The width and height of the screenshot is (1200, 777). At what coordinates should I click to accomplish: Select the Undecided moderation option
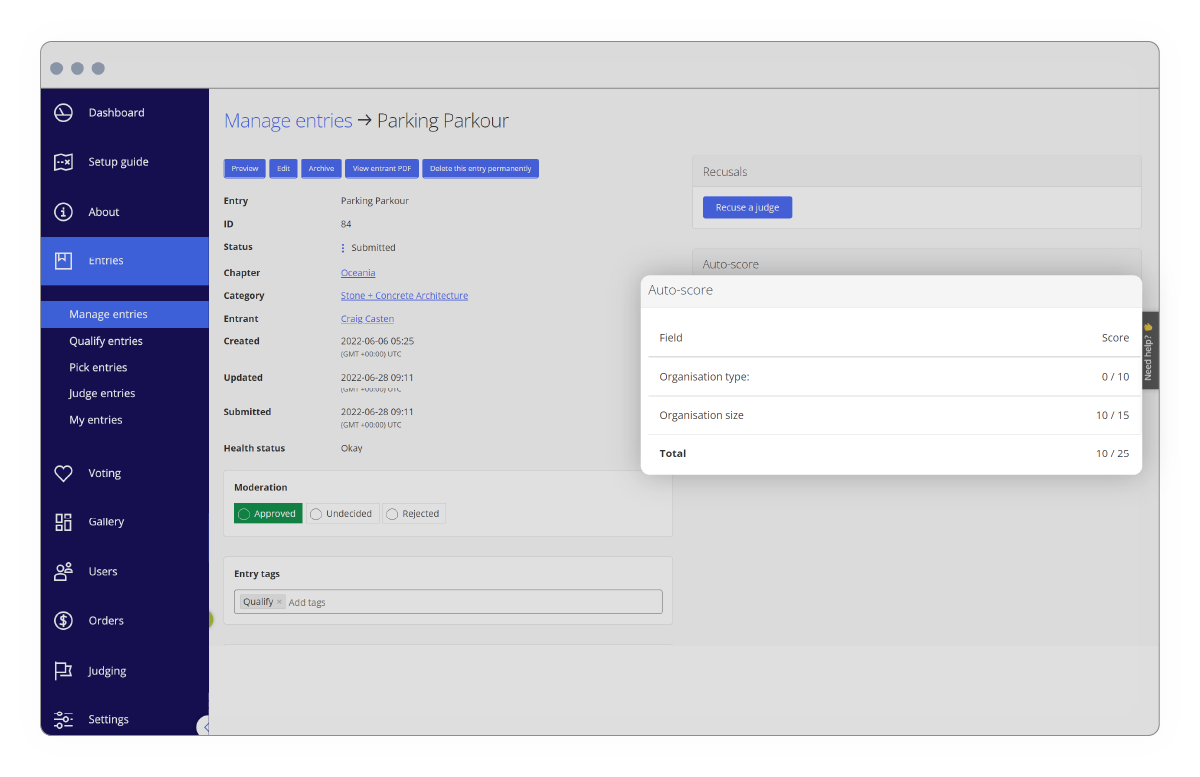pos(341,514)
